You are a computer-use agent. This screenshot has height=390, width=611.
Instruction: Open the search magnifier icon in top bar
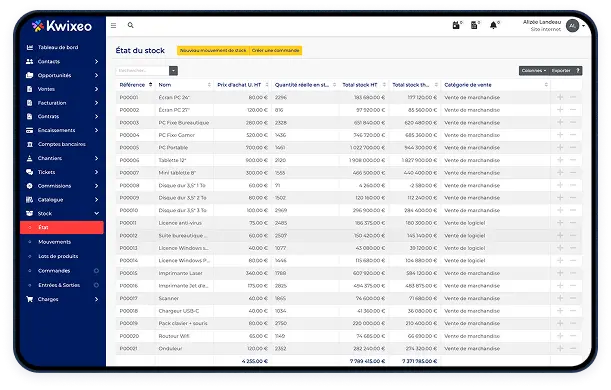[x=131, y=25]
